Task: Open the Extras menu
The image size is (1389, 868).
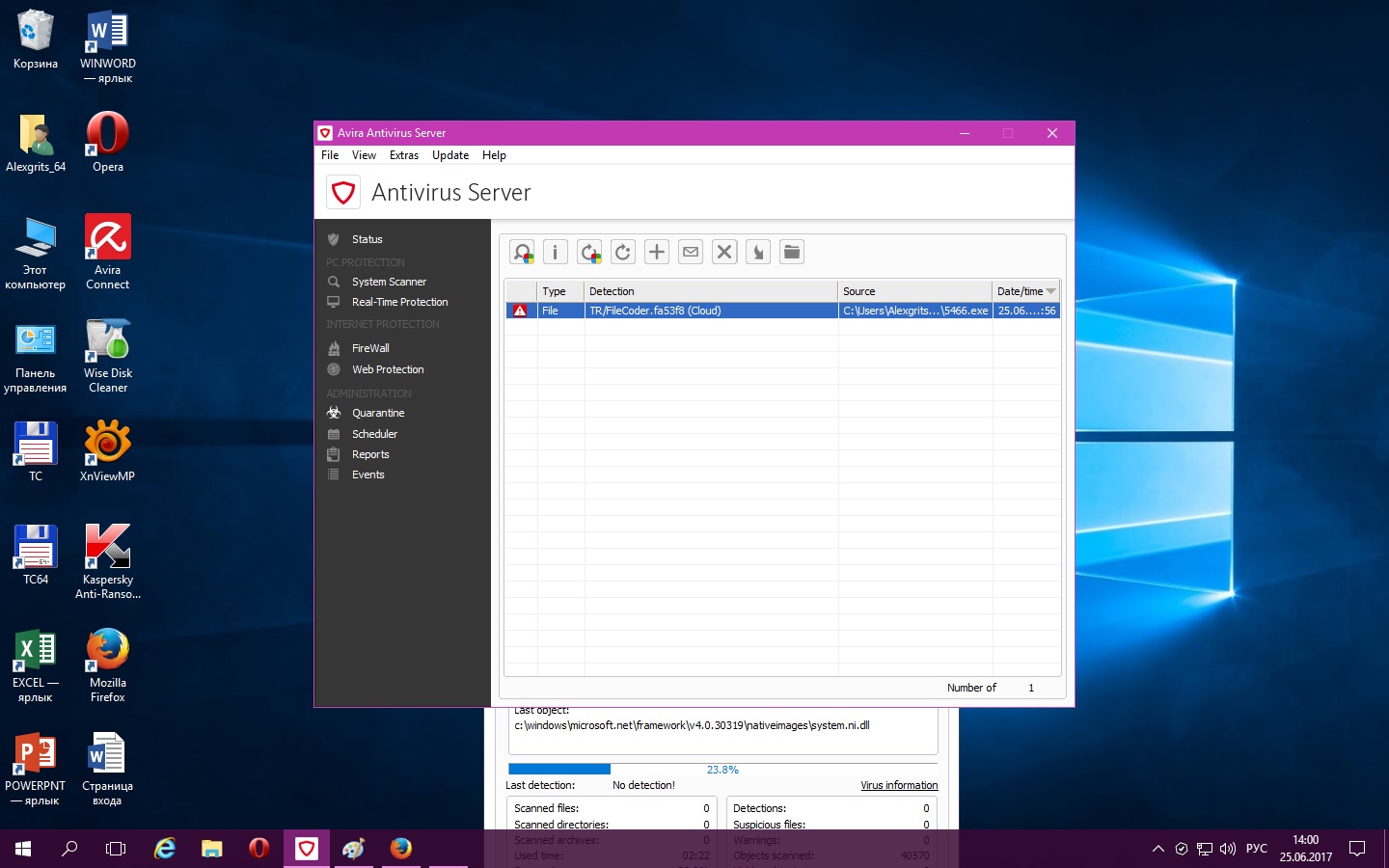Action: (403, 155)
